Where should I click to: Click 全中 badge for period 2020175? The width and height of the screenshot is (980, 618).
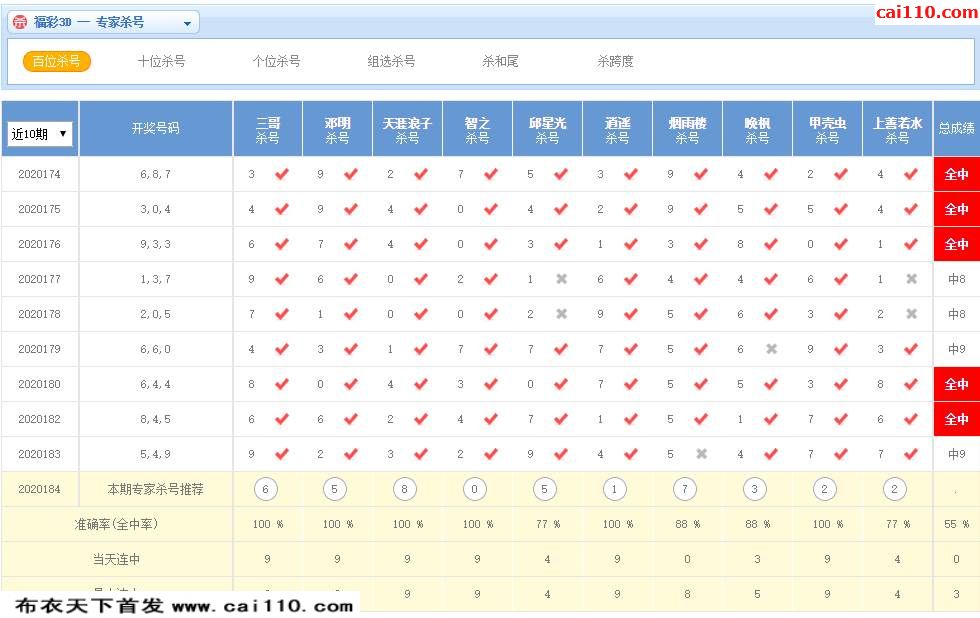click(x=957, y=209)
